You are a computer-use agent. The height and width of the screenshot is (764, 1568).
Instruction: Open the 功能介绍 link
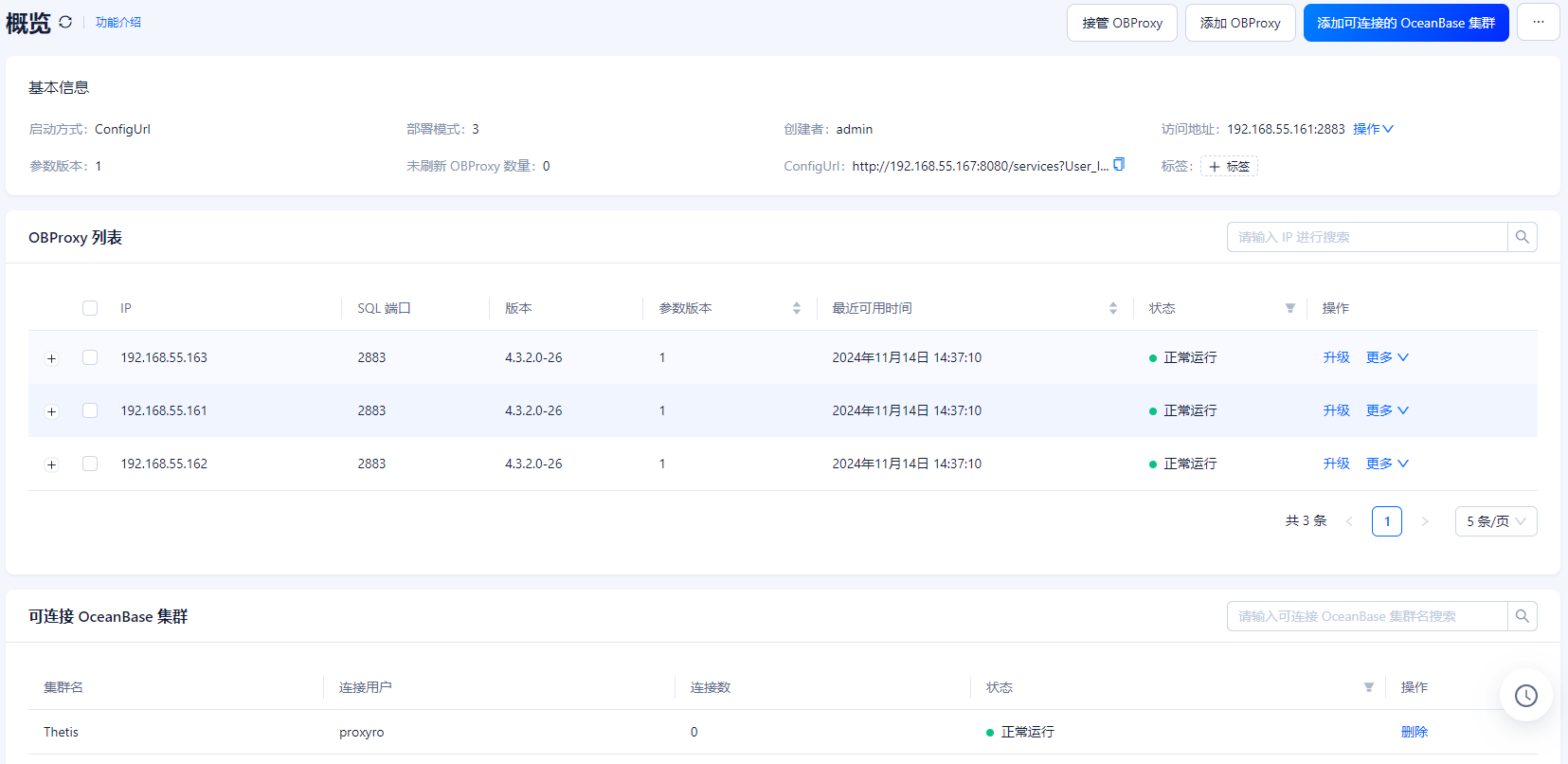(118, 22)
